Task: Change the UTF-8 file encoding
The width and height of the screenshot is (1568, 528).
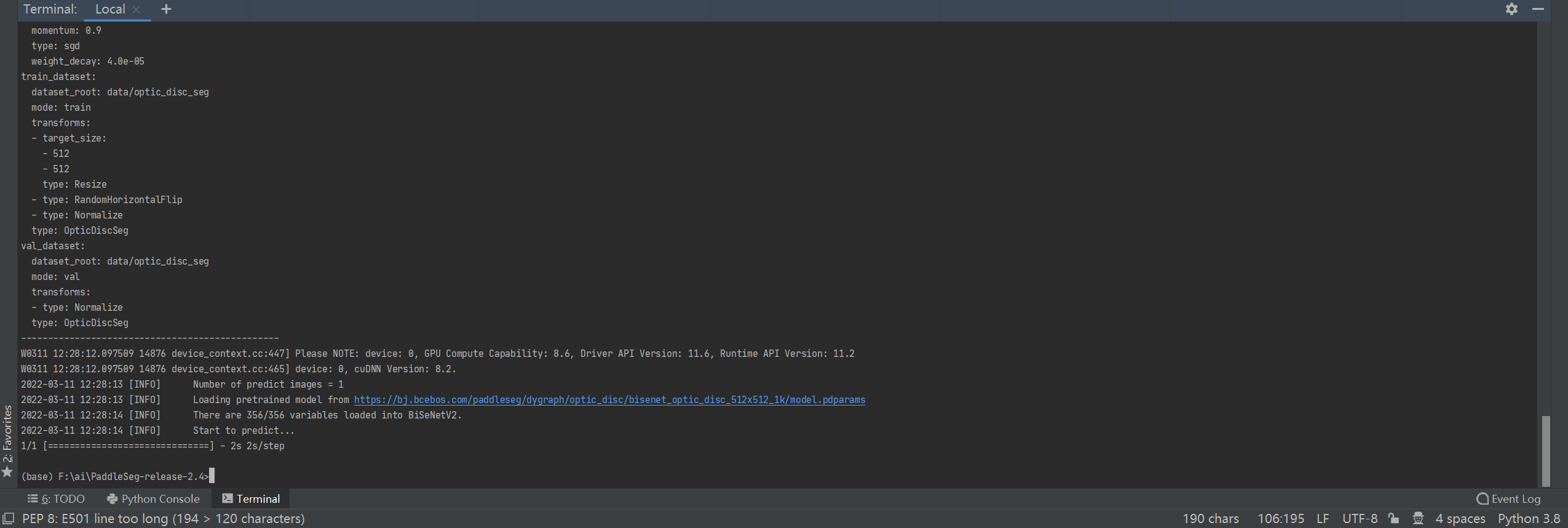Action: click(1360, 519)
